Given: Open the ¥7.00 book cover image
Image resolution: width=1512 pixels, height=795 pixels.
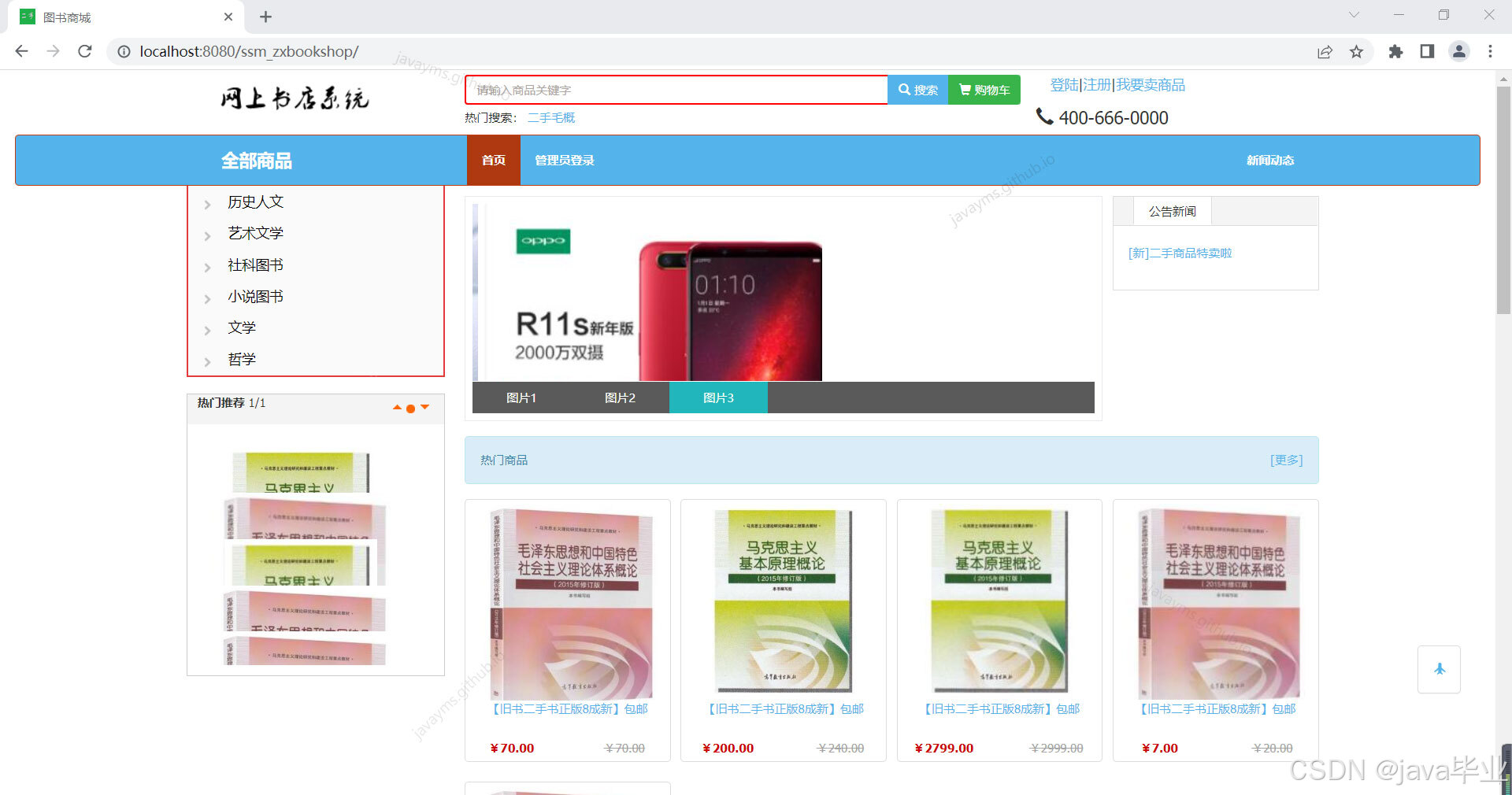Looking at the screenshot, I should click(x=1218, y=604).
